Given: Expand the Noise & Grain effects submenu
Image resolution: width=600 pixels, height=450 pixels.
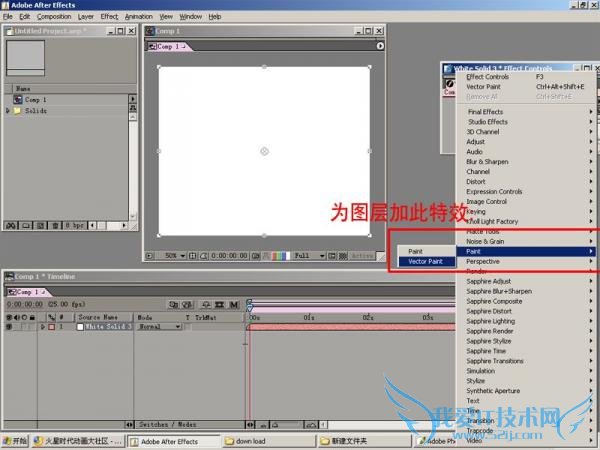Looking at the screenshot, I should tap(527, 241).
